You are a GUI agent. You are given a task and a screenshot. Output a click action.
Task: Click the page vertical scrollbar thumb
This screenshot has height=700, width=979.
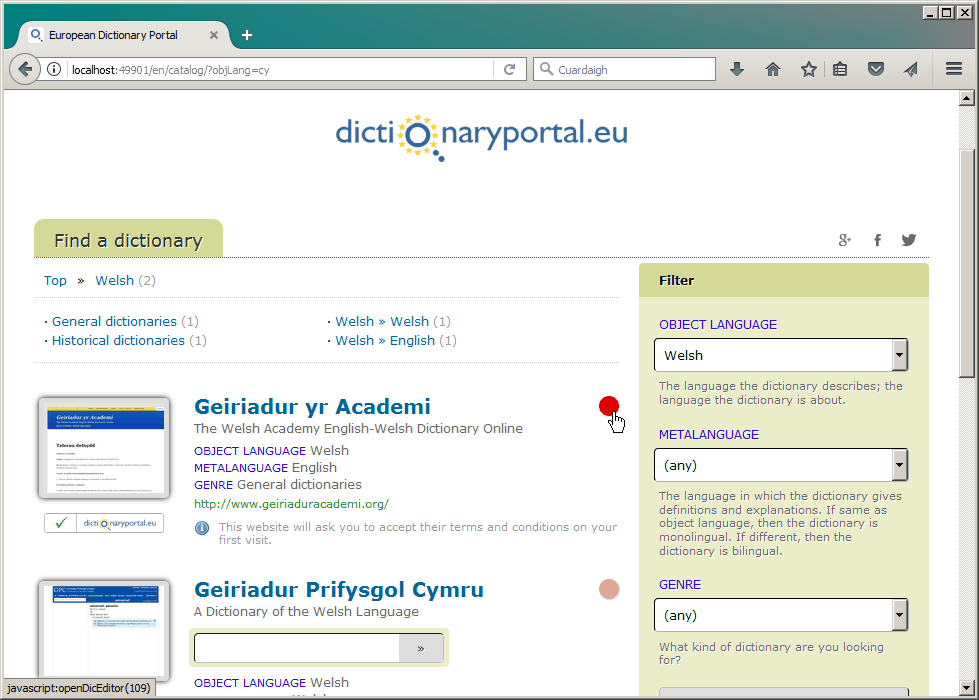[967, 263]
